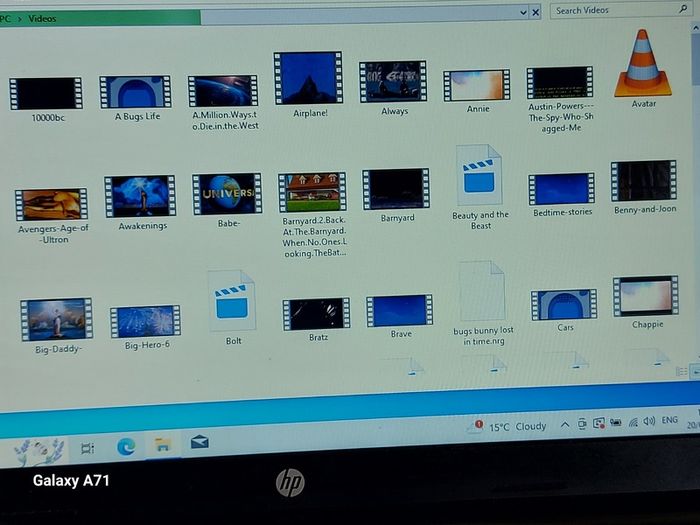Open the 15°C Cloudy weather widget
Viewport: 700px width, 525px height.
click(x=508, y=426)
